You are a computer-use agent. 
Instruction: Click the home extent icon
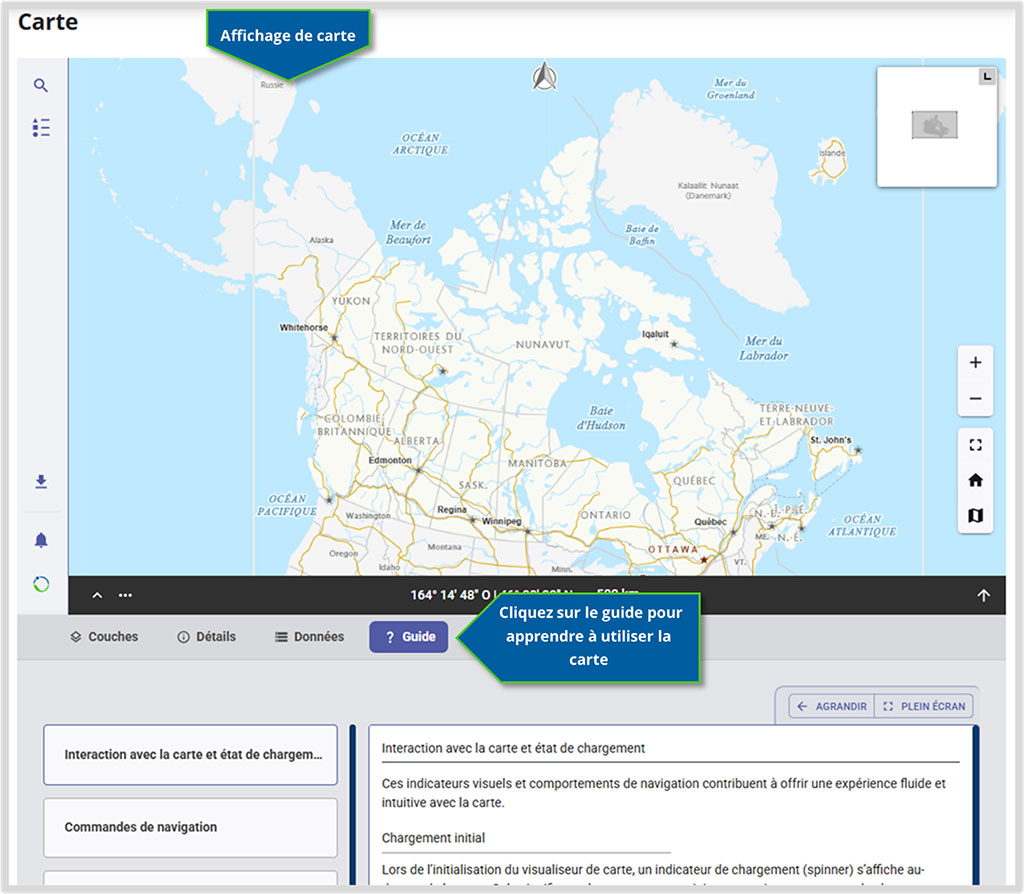click(x=975, y=479)
